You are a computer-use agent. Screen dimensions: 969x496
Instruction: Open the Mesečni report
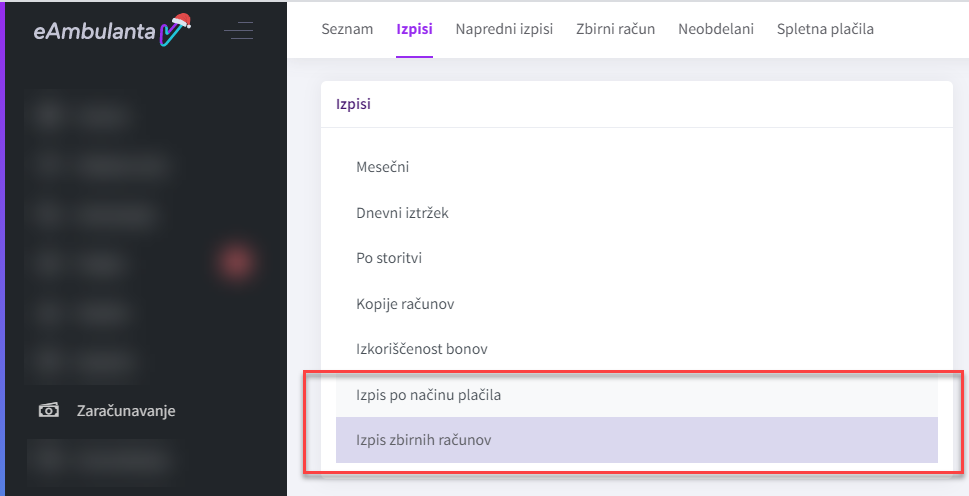(x=637, y=167)
